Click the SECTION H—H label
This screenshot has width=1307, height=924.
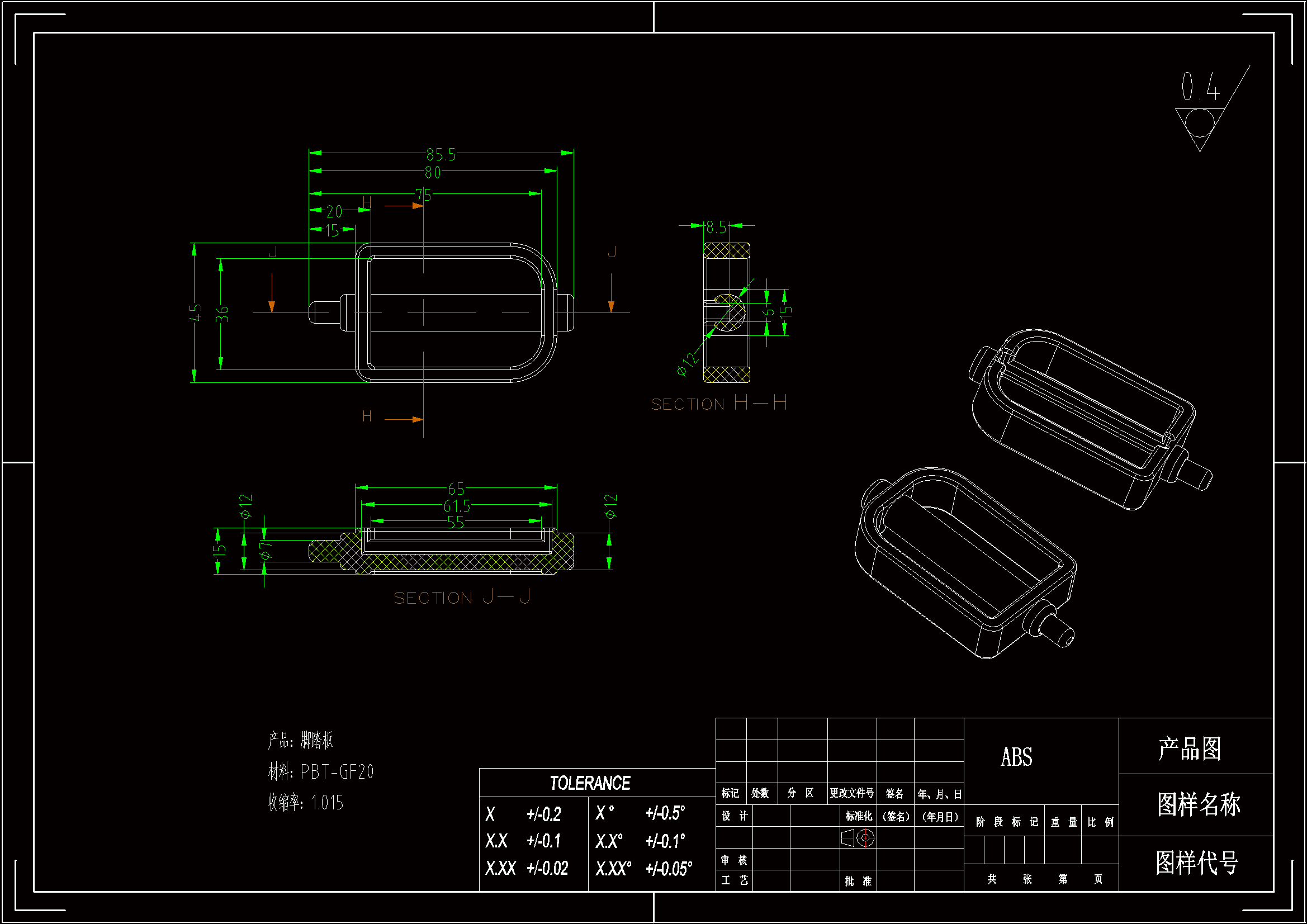coord(719,404)
